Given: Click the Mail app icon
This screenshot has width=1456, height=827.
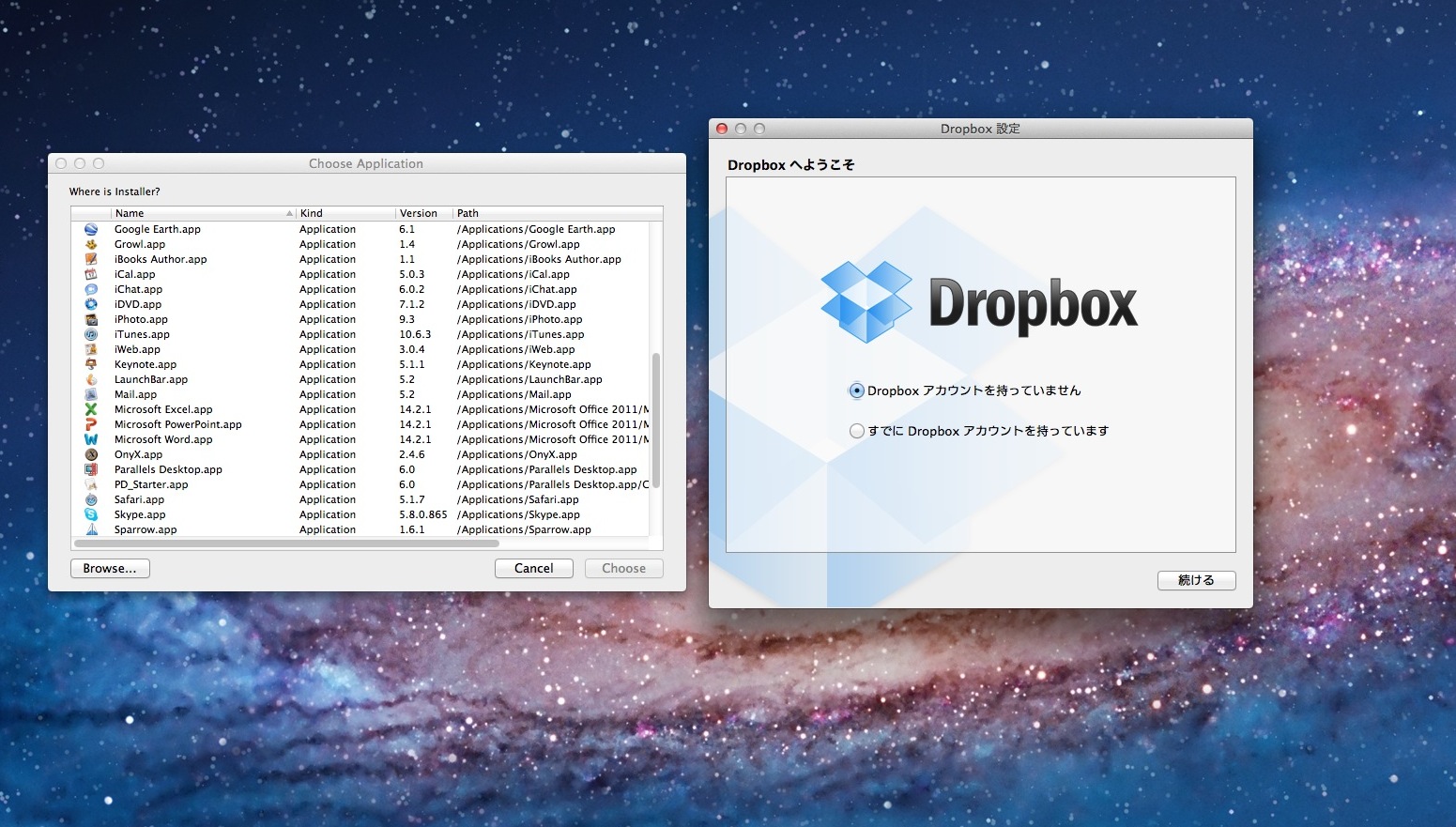Looking at the screenshot, I should (x=91, y=394).
